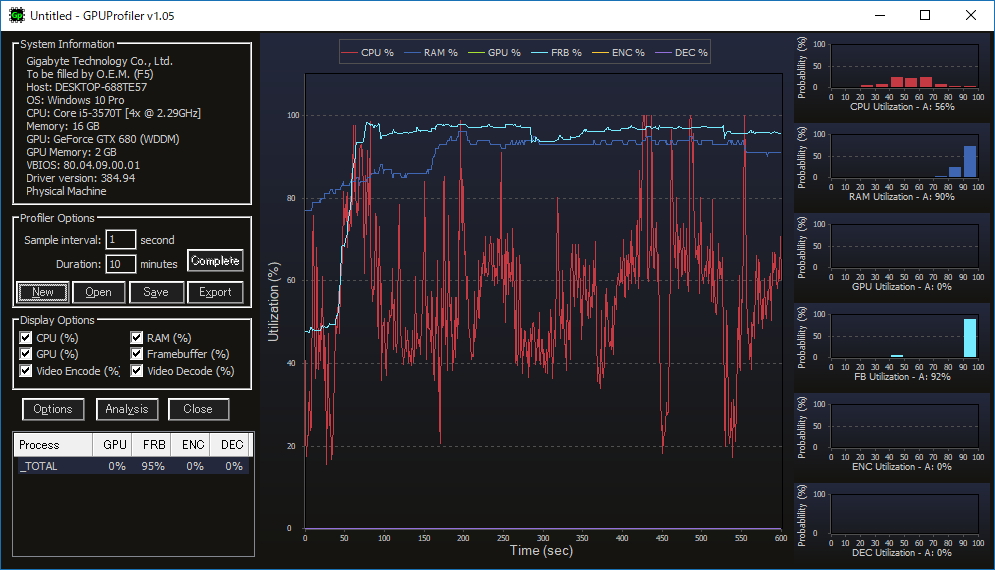995x570 pixels.
Task: Sort by the GPU column header
Action: (x=112, y=445)
